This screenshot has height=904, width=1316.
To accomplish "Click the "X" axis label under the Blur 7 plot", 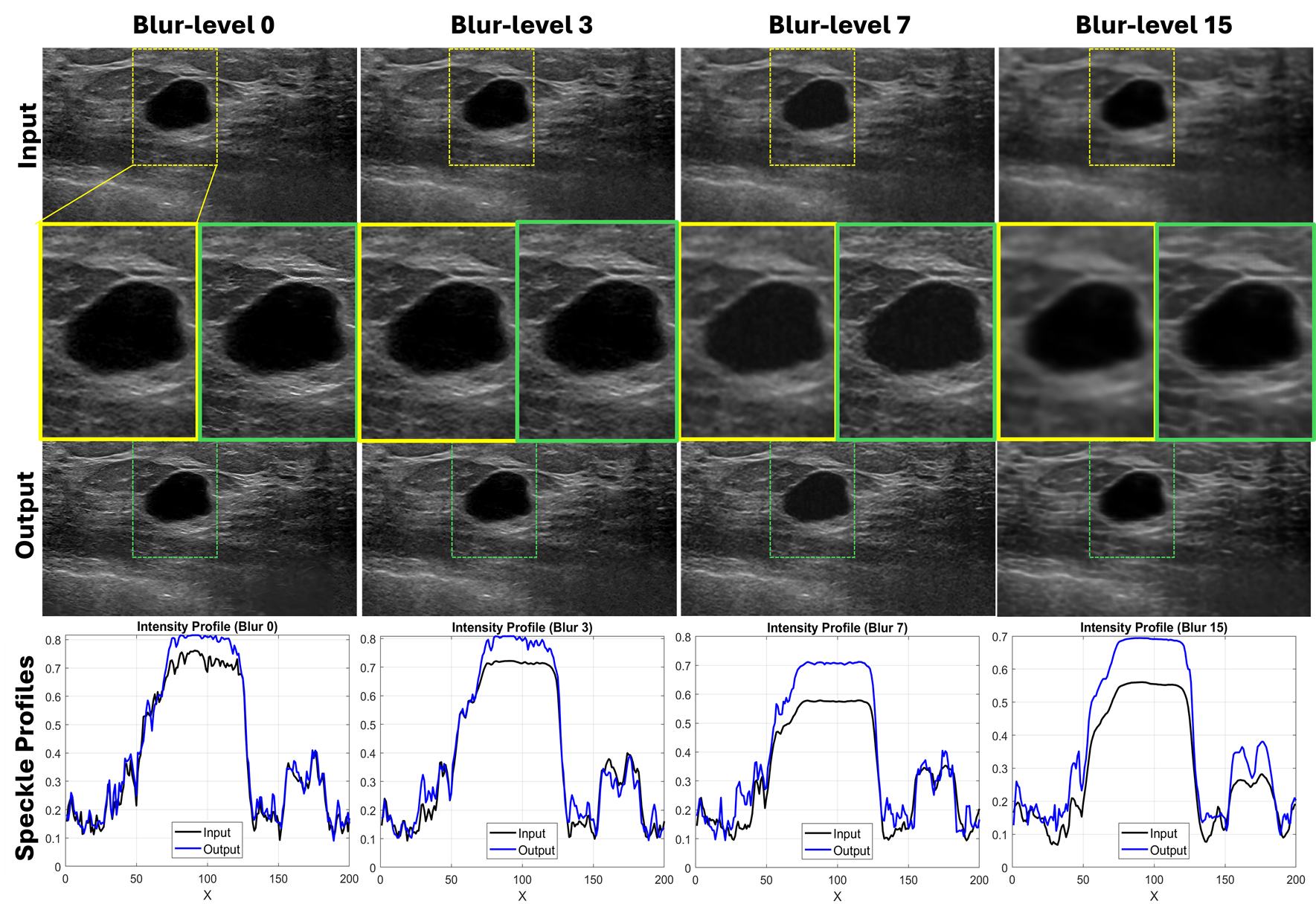I will coord(837,897).
